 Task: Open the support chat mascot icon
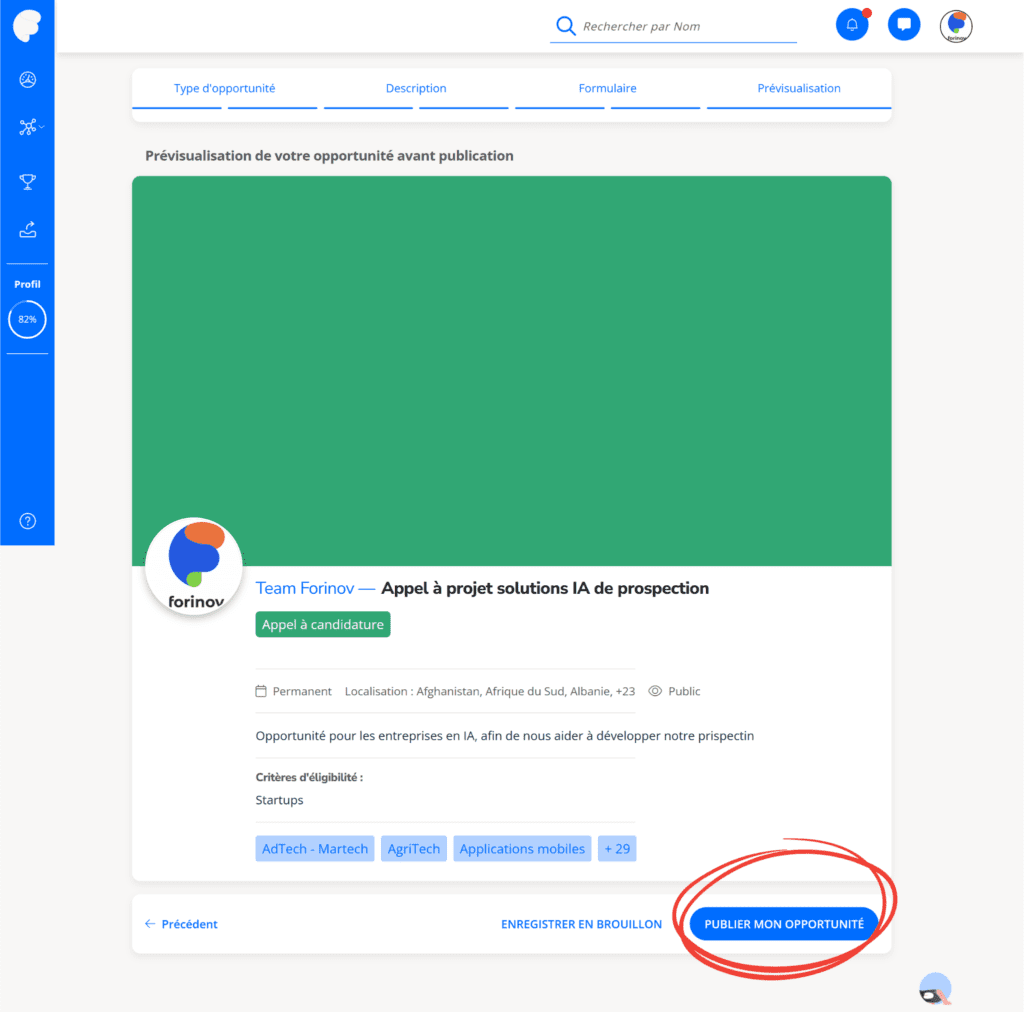(x=935, y=989)
